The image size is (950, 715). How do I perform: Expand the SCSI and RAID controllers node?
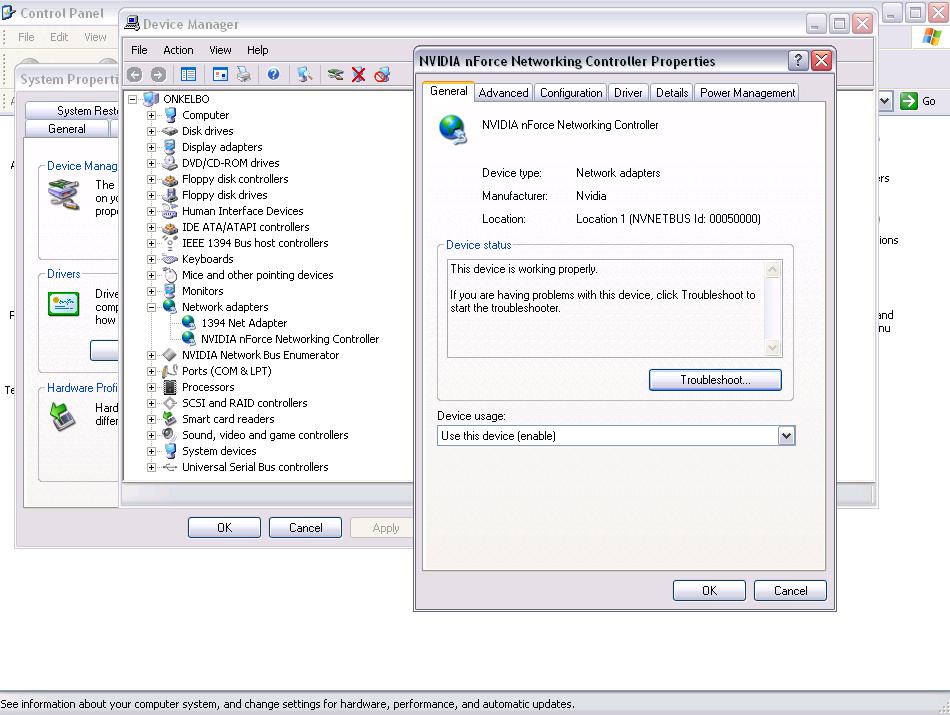(x=151, y=403)
